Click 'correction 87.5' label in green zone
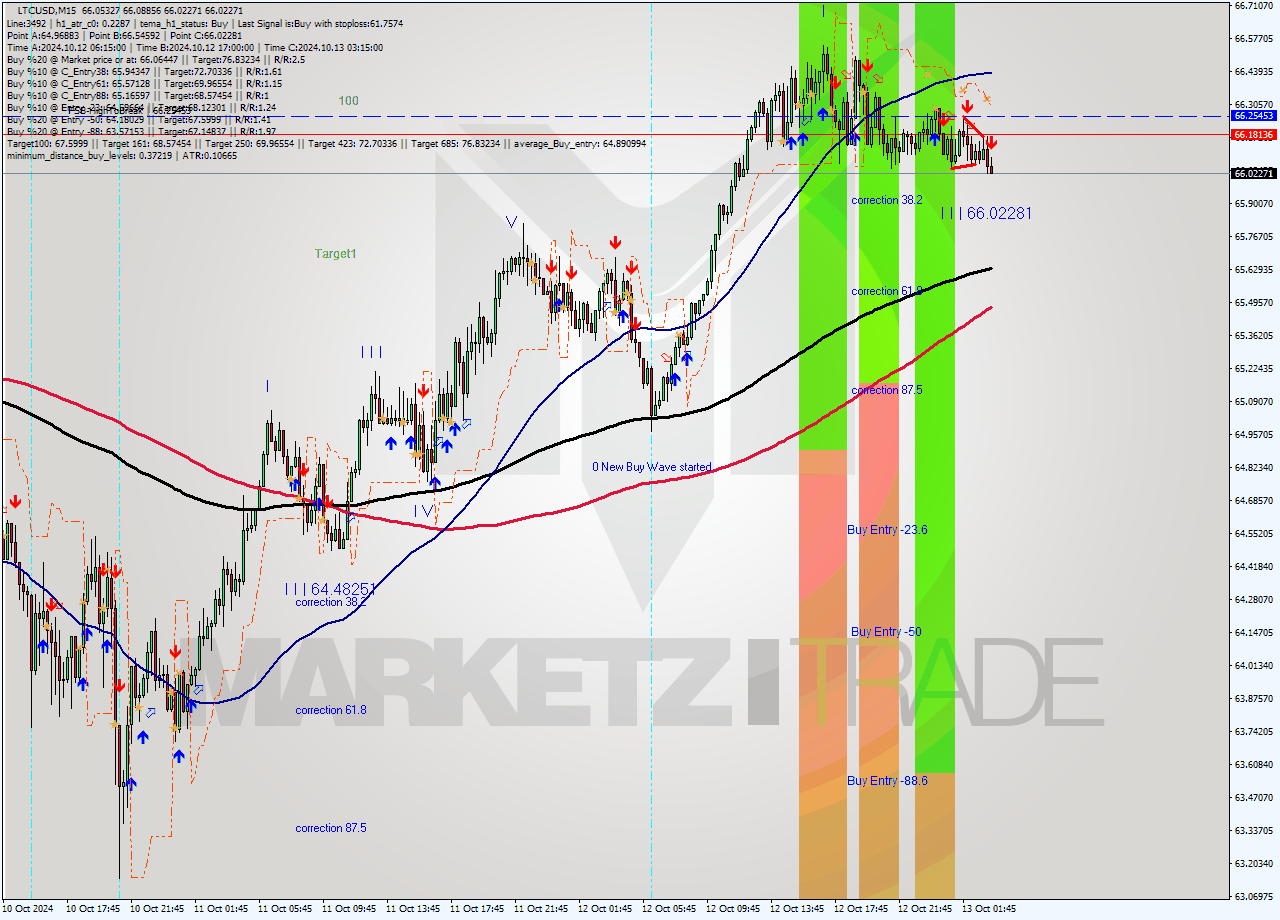 tap(887, 390)
